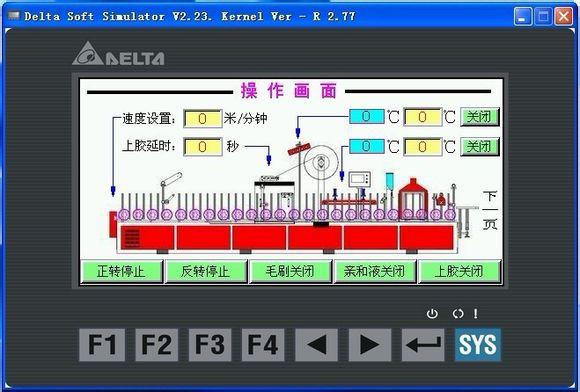
Task: Click the blue SYS key
Action: point(478,345)
